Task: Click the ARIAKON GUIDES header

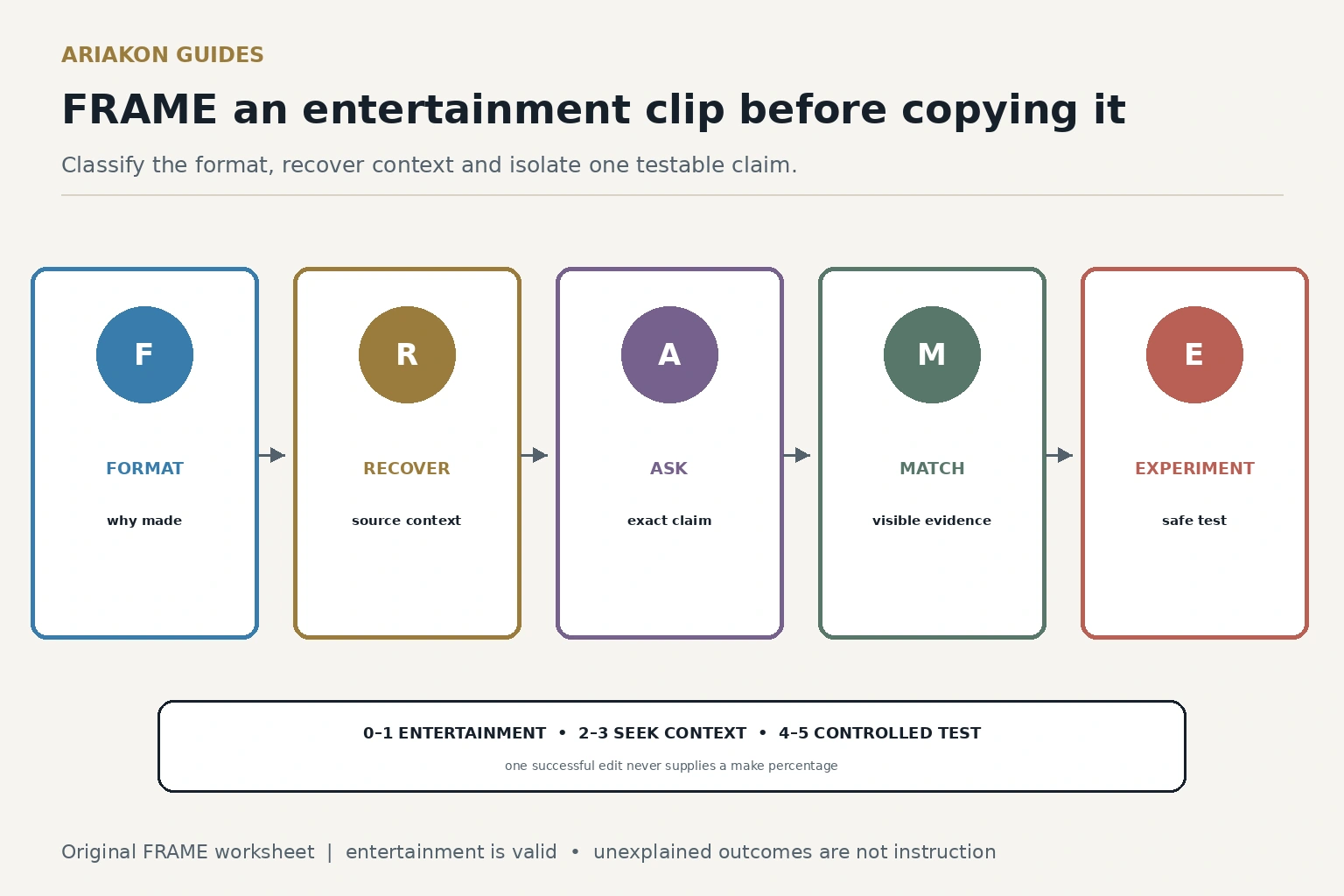Action: pyautogui.click(x=163, y=55)
